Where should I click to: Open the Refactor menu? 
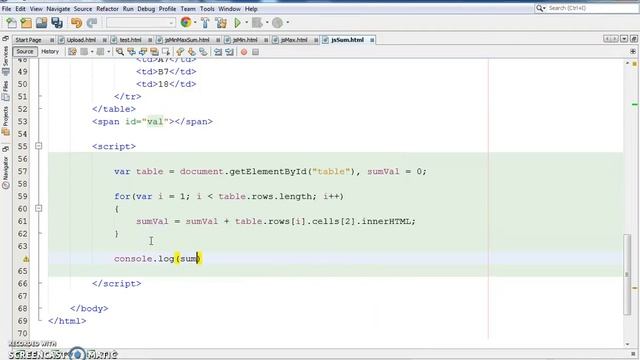coord(107,9)
